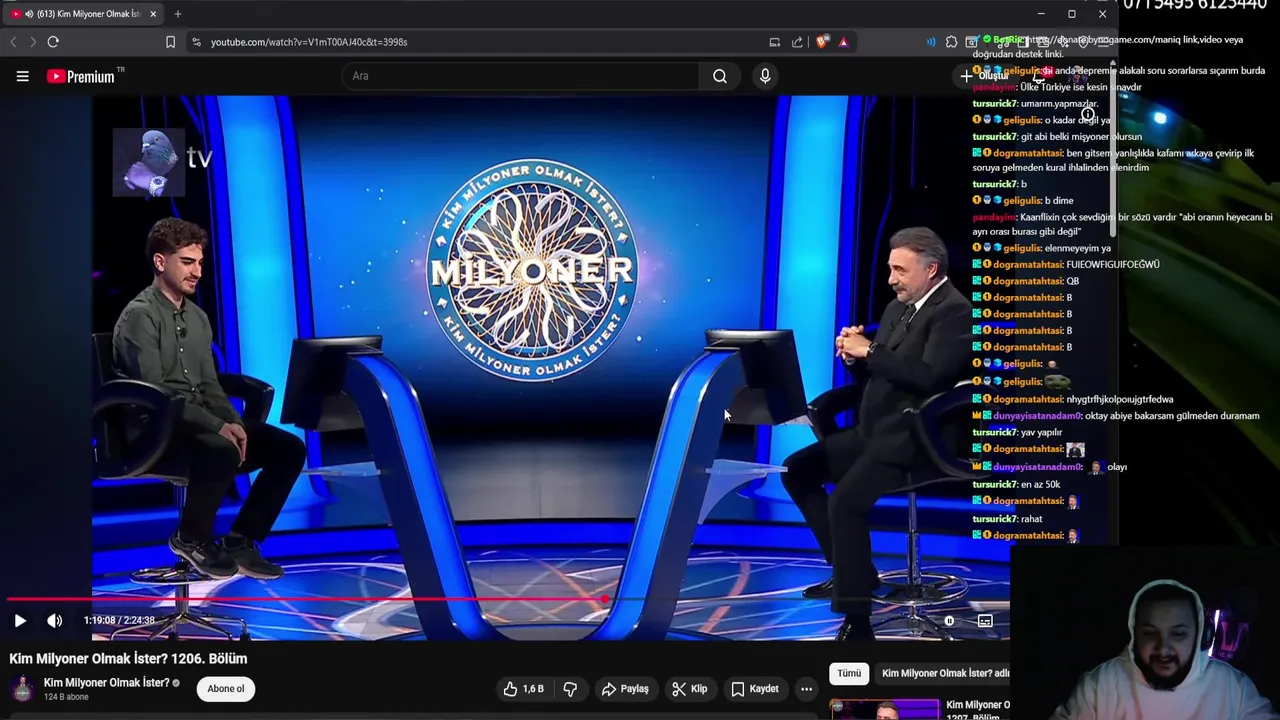
Task: Toggle the autoplay switch in player
Action: click(x=949, y=621)
